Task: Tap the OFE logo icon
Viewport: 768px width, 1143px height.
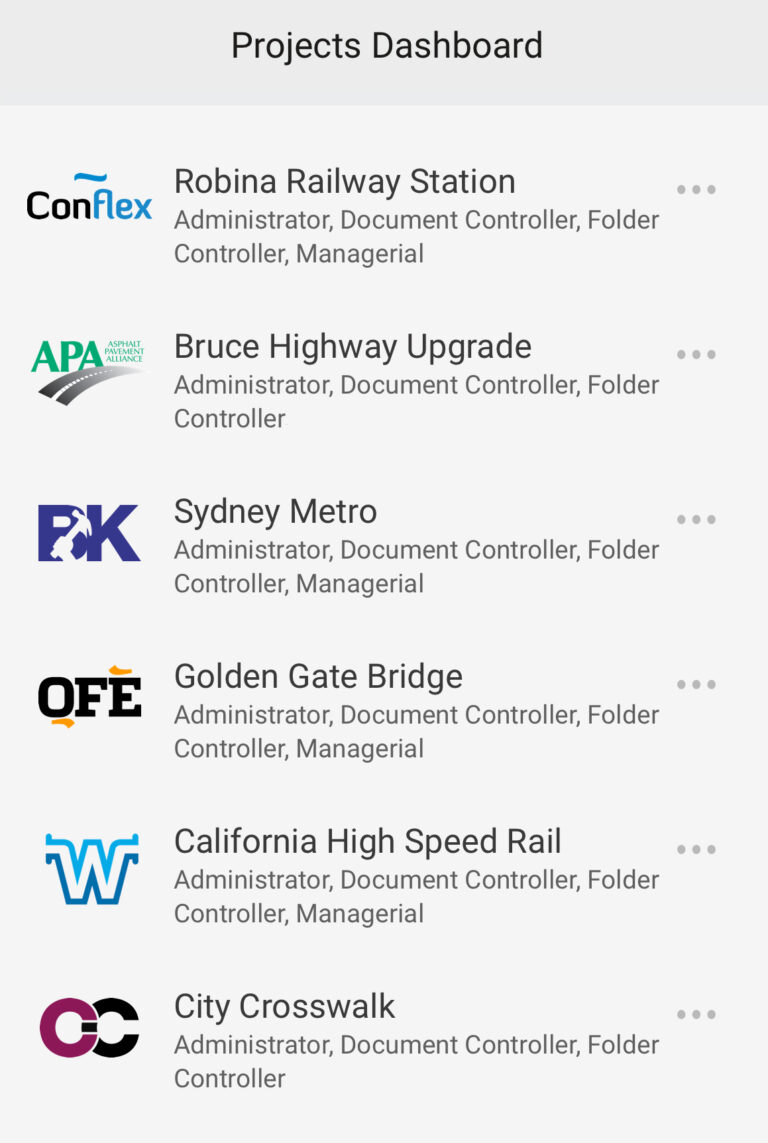Action: pyautogui.click(x=89, y=696)
